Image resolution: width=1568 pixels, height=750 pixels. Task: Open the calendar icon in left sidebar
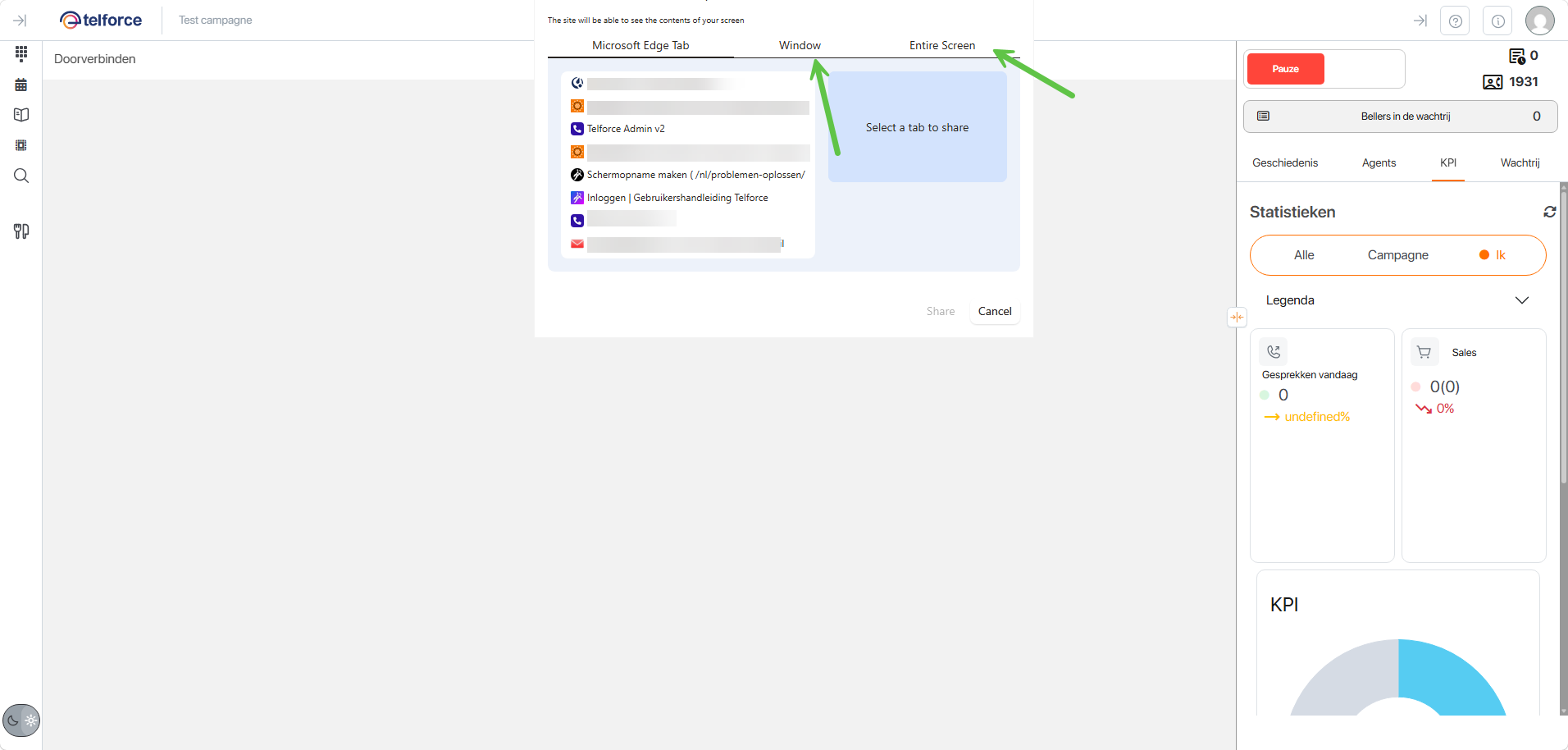coord(21,85)
